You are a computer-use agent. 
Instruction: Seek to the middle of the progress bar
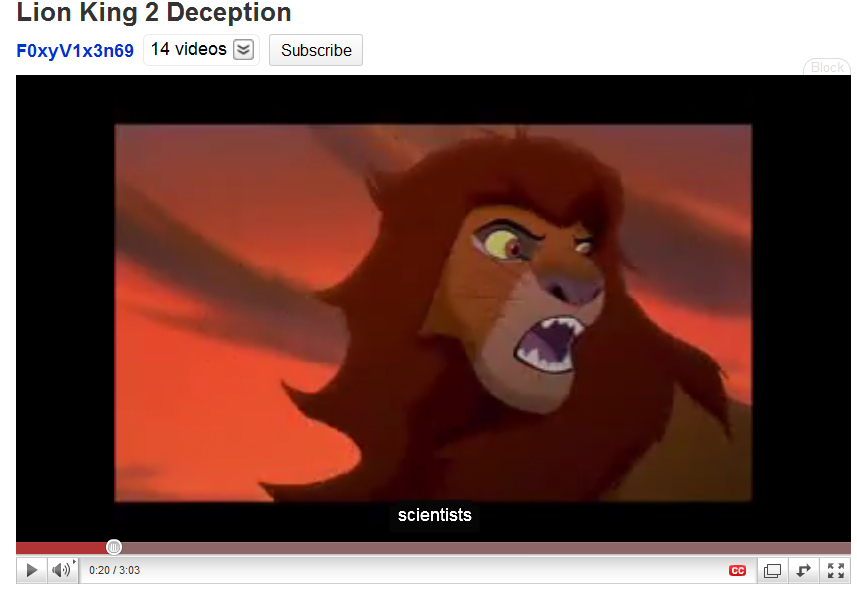(x=433, y=548)
